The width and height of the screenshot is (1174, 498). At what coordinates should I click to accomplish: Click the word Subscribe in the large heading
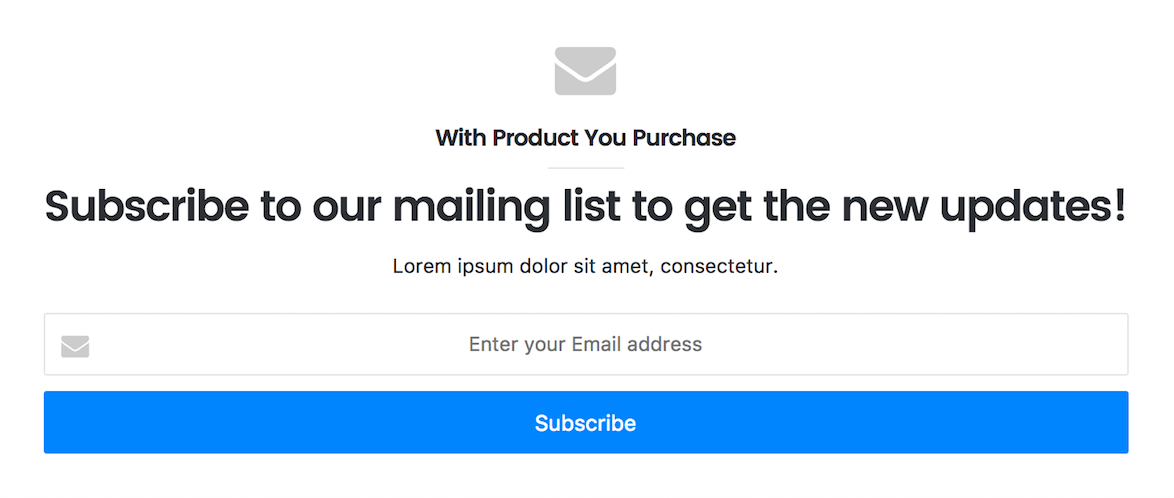(147, 206)
